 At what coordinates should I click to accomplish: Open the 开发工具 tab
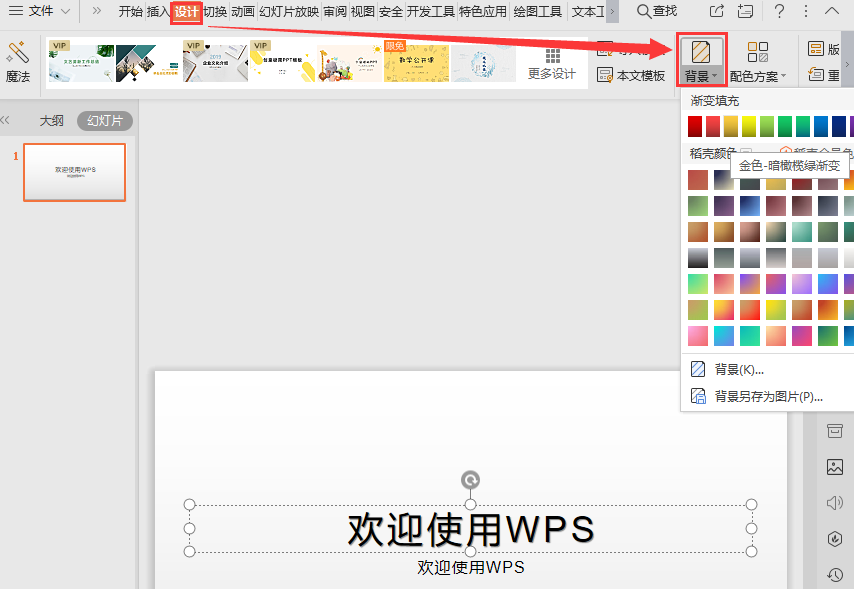[x=431, y=11]
